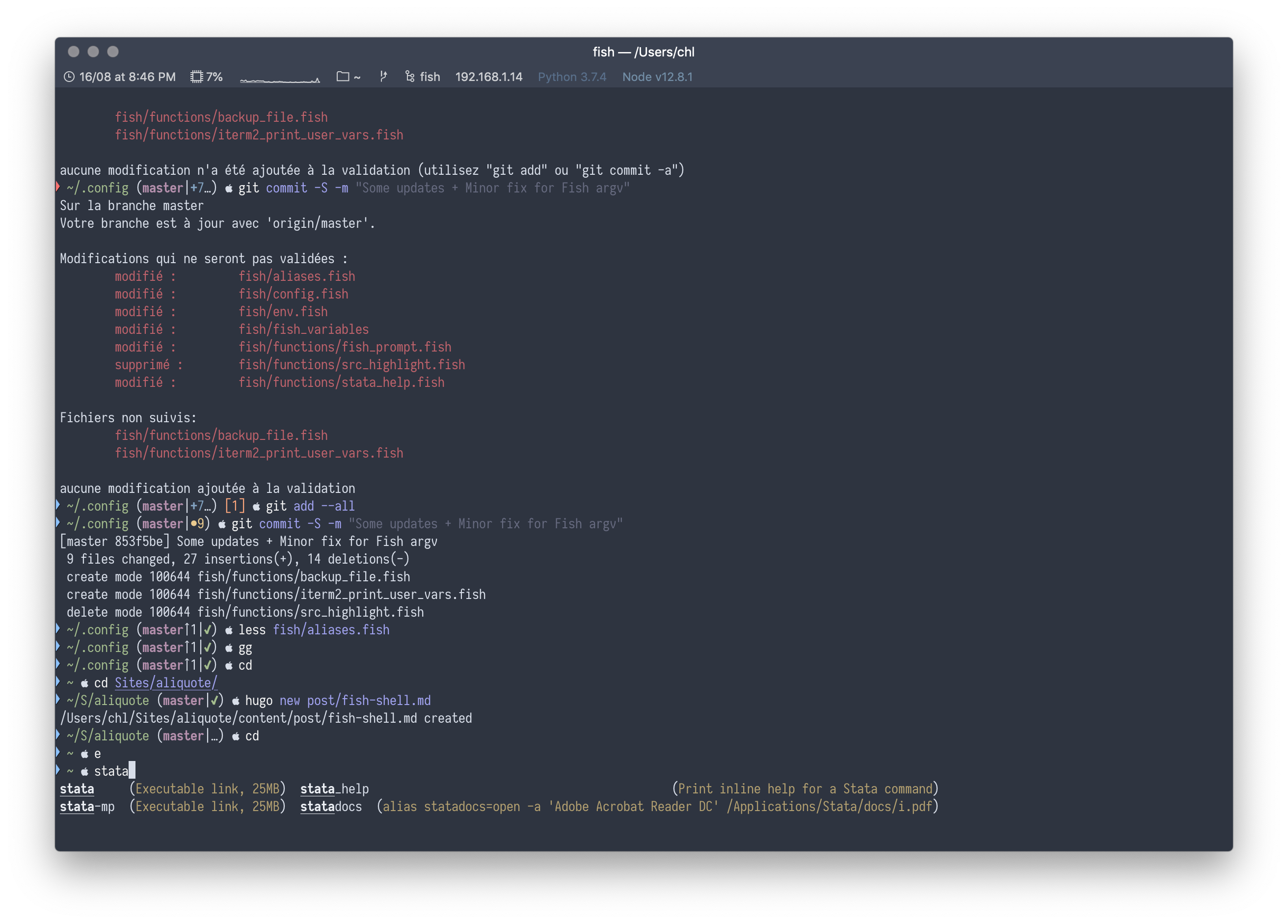
Task: Choose the statadocs alias completion
Action: click(331, 807)
